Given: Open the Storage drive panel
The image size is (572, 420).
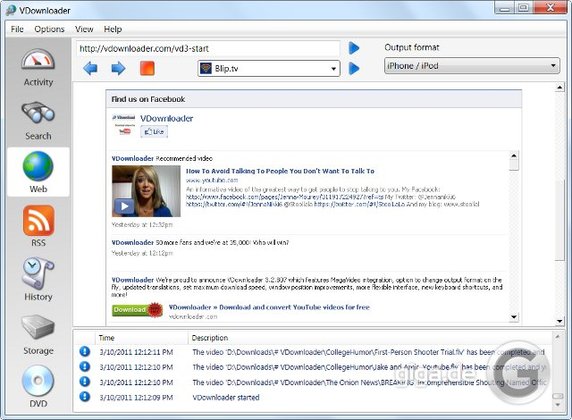Looking at the screenshot, I should click(x=38, y=327).
